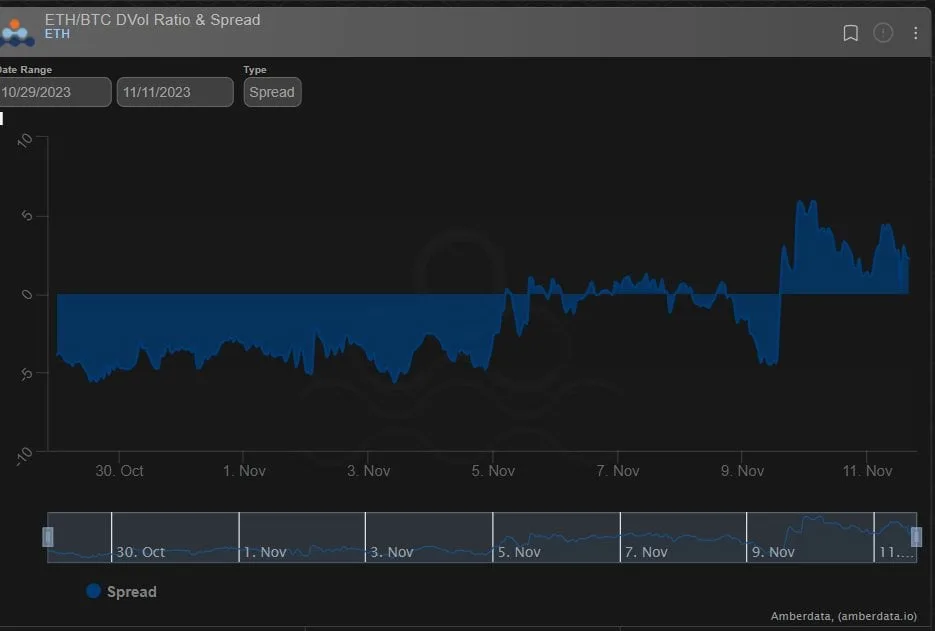Click the 5. Nov section in navigator
Viewport: 935px width, 631px height.
click(x=556, y=537)
